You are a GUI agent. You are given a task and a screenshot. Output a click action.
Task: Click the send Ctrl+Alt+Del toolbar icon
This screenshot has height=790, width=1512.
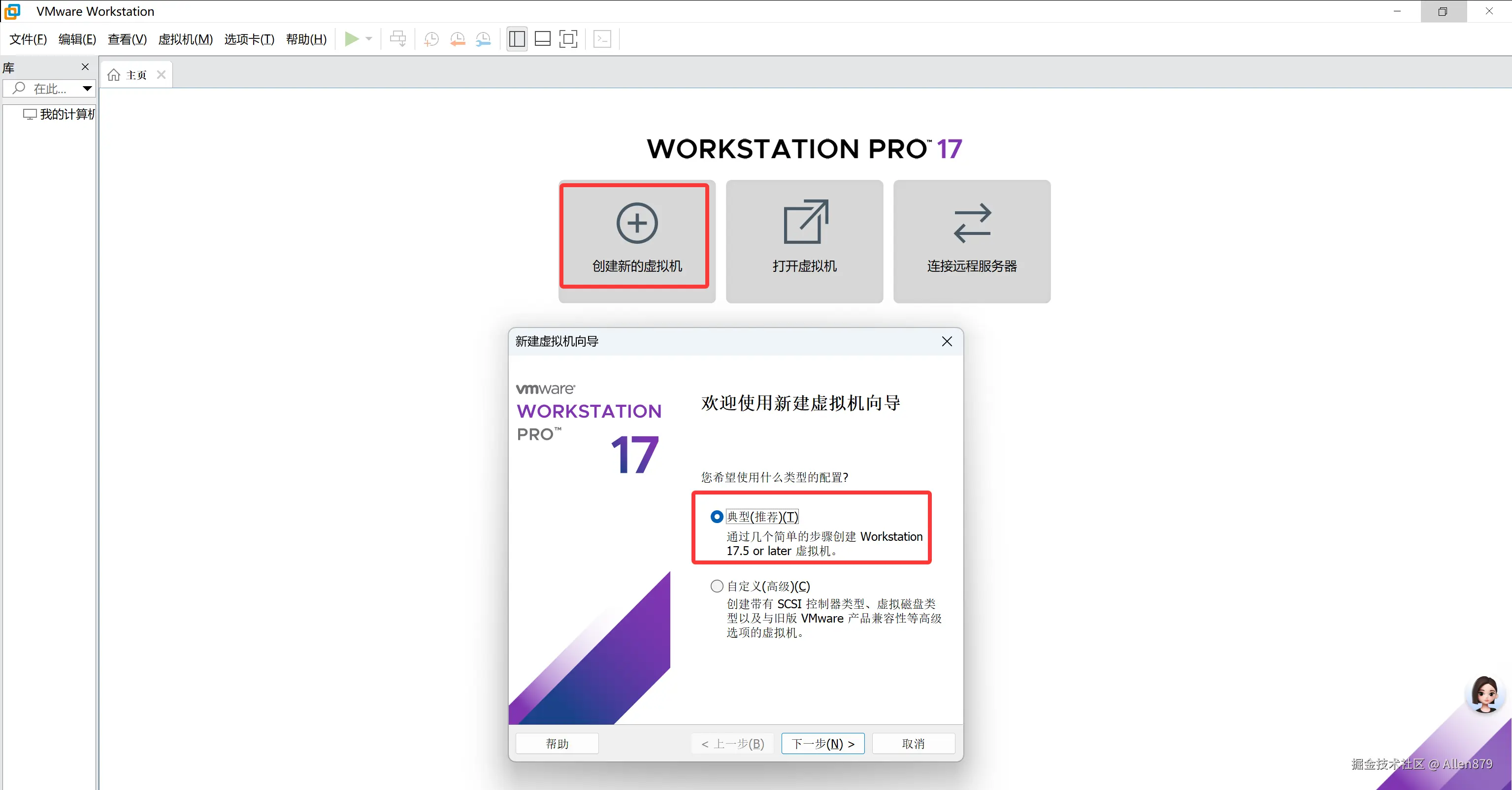[398, 39]
